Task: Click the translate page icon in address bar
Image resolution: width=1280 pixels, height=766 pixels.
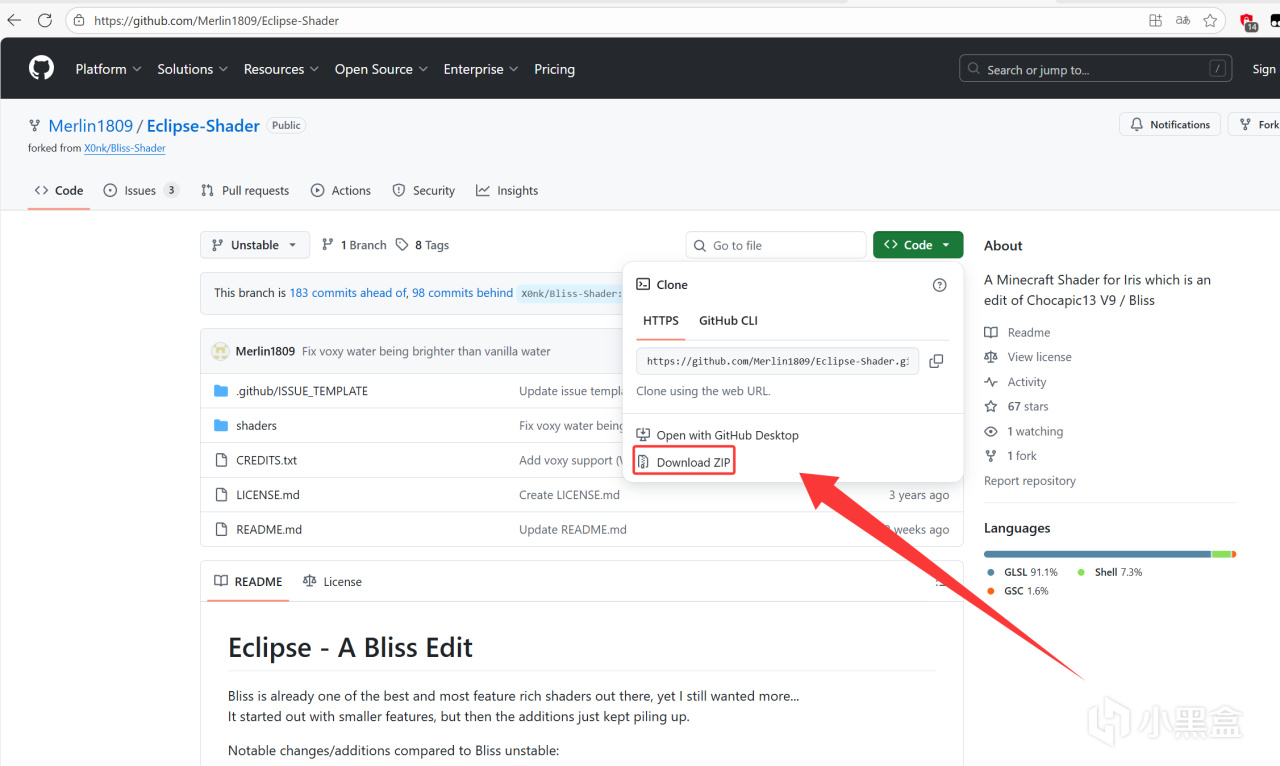Action: (1183, 20)
